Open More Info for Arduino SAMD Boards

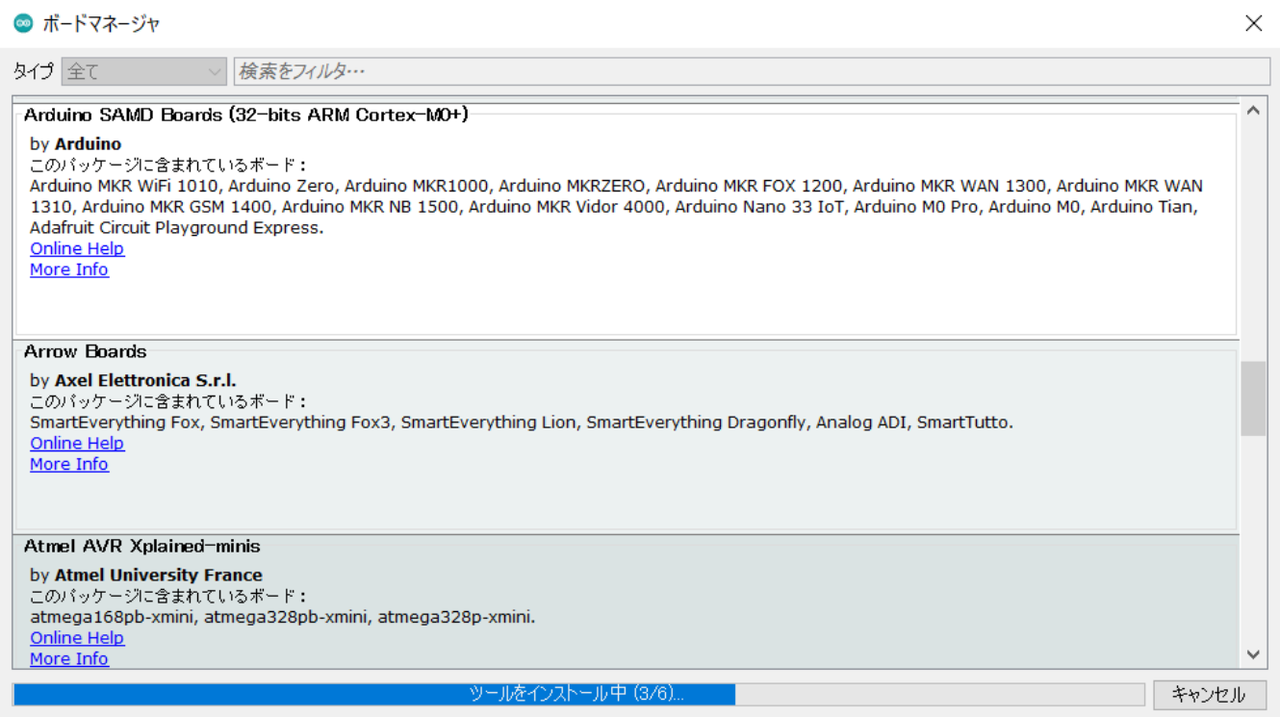click(69, 270)
